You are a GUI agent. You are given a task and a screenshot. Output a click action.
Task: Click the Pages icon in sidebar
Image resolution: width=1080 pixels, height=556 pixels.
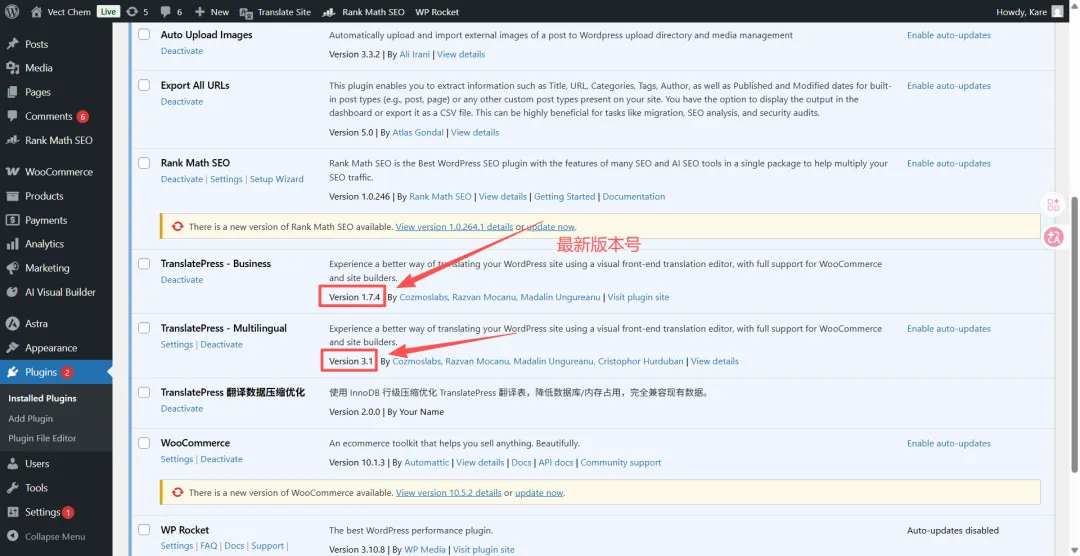coord(12,92)
